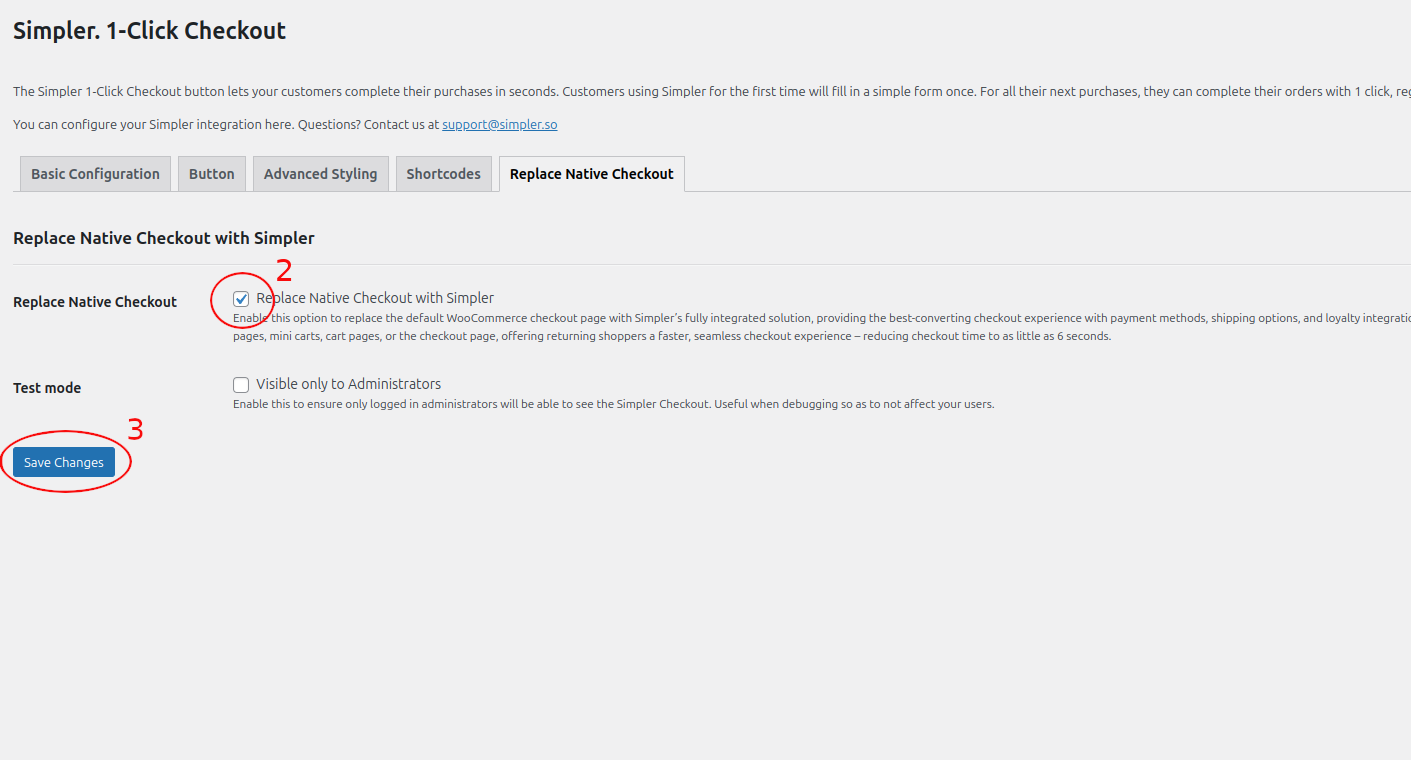Select the Shortcodes tab

444,174
